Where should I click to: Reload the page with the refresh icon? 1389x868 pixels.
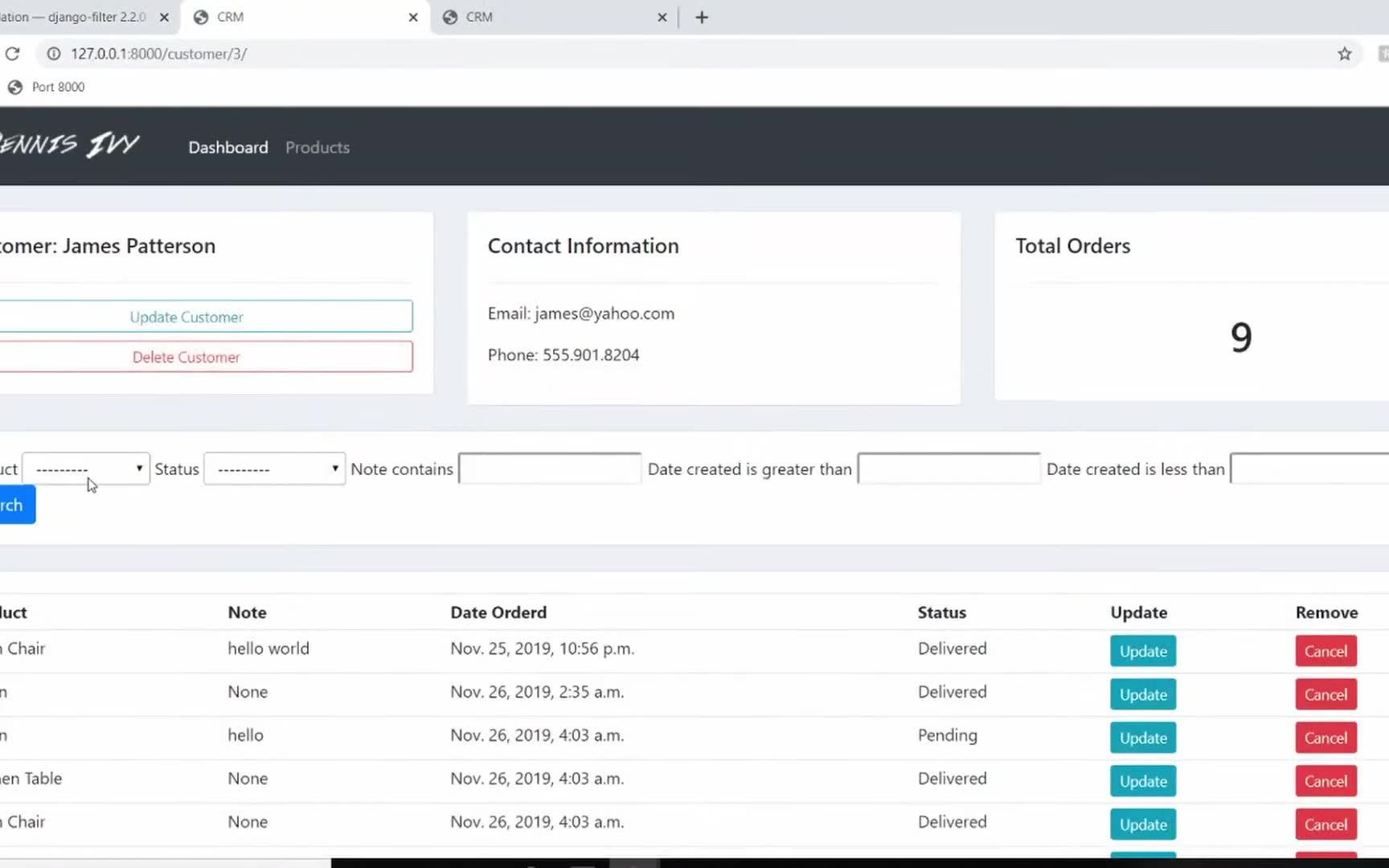tap(13, 54)
